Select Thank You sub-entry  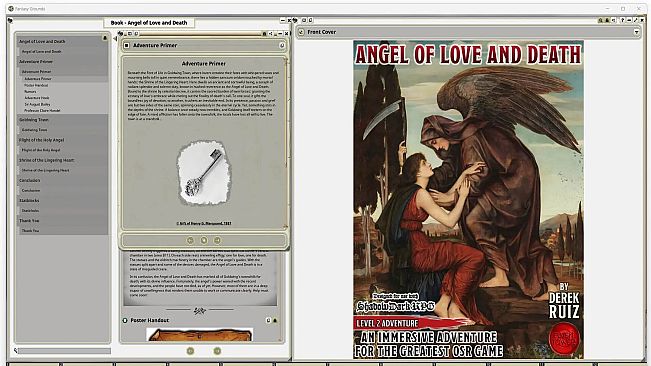click(x=30, y=230)
